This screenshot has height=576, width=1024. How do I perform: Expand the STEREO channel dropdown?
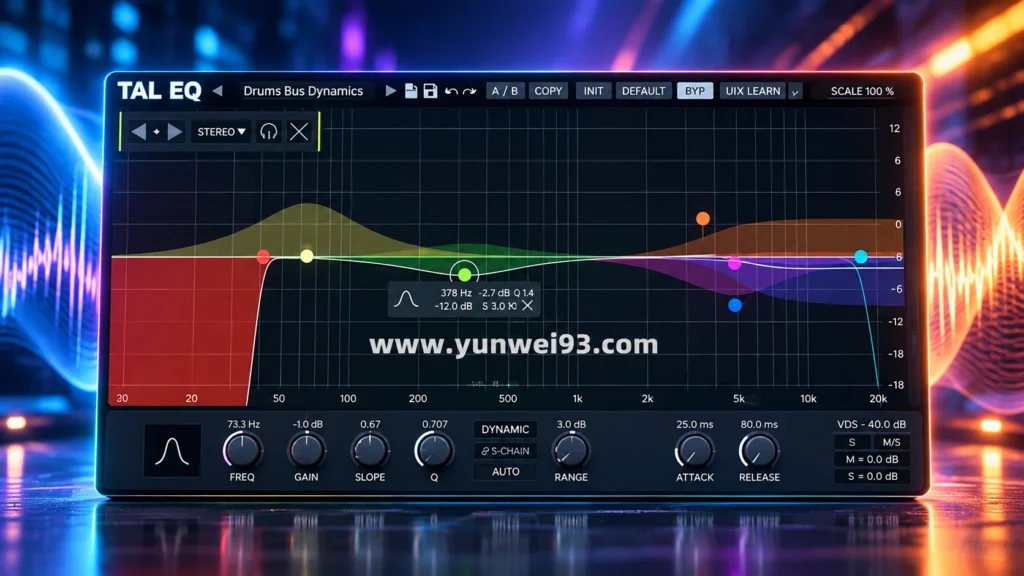pyautogui.click(x=221, y=132)
